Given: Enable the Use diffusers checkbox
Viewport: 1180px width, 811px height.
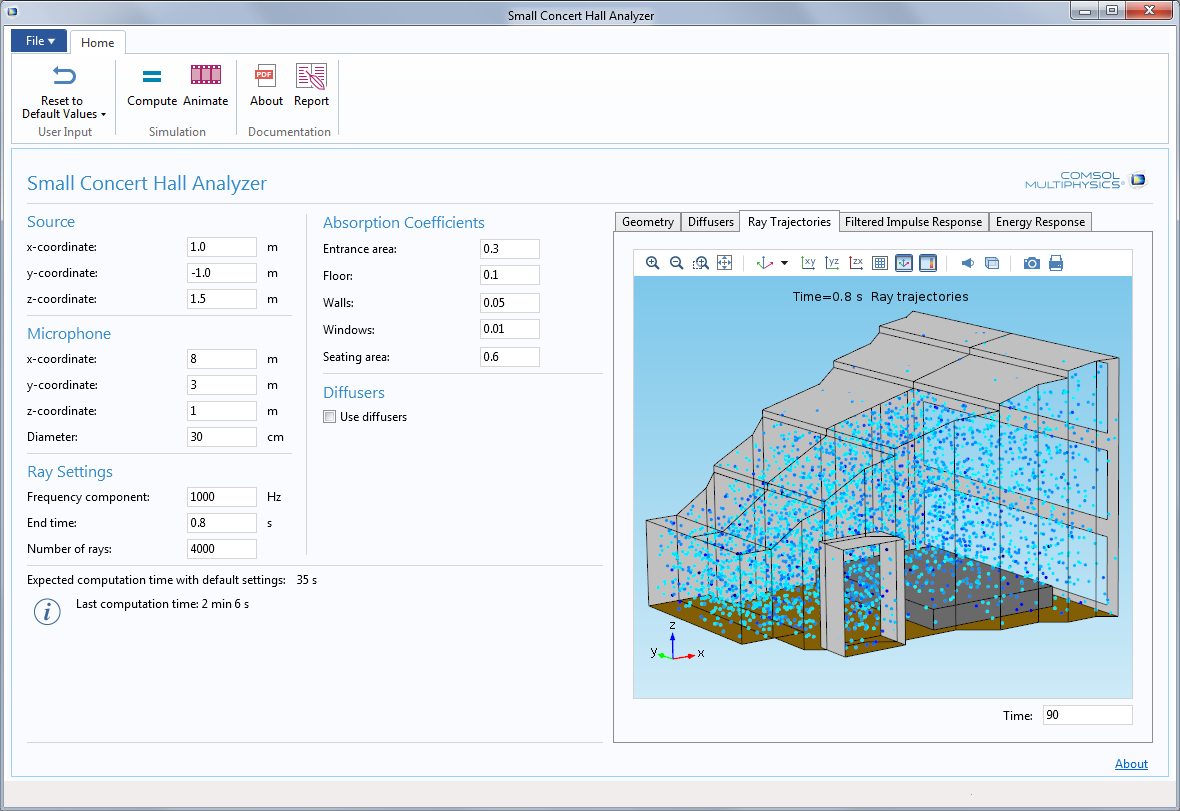Looking at the screenshot, I should [x=330, y=417].
